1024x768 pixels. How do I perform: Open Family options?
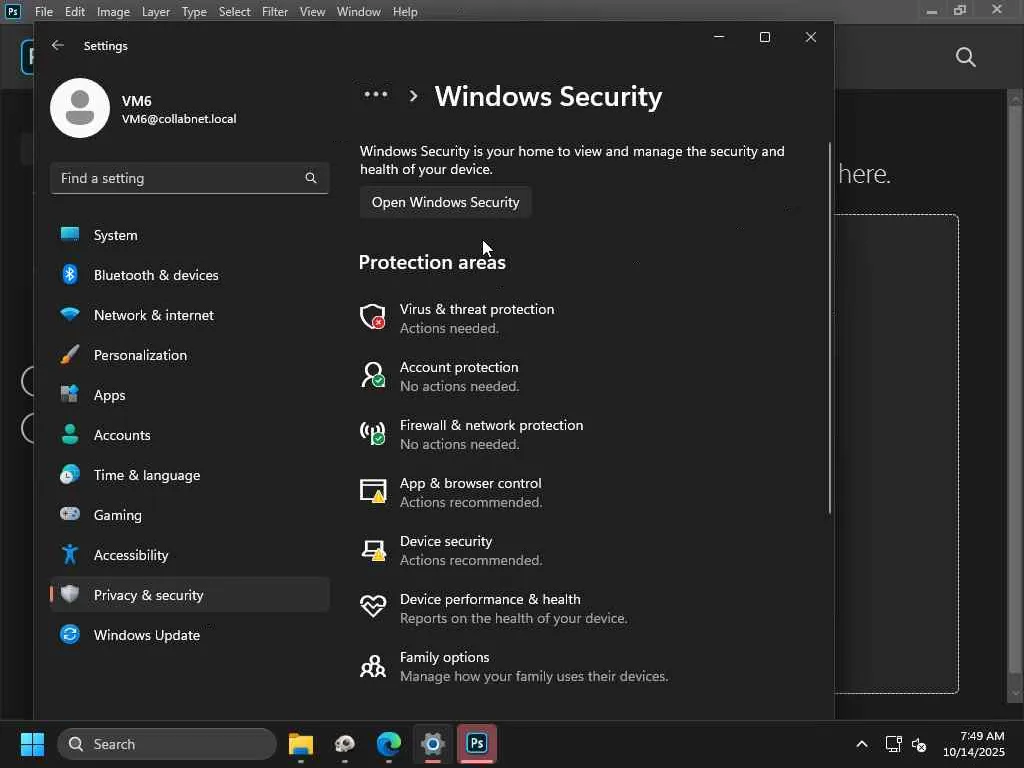click(x=534, y=666)
